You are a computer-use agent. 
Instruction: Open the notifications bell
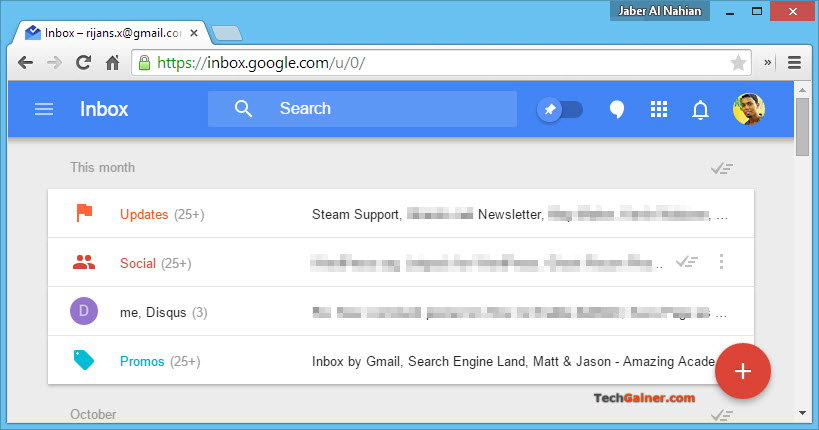tap(700, 109)
